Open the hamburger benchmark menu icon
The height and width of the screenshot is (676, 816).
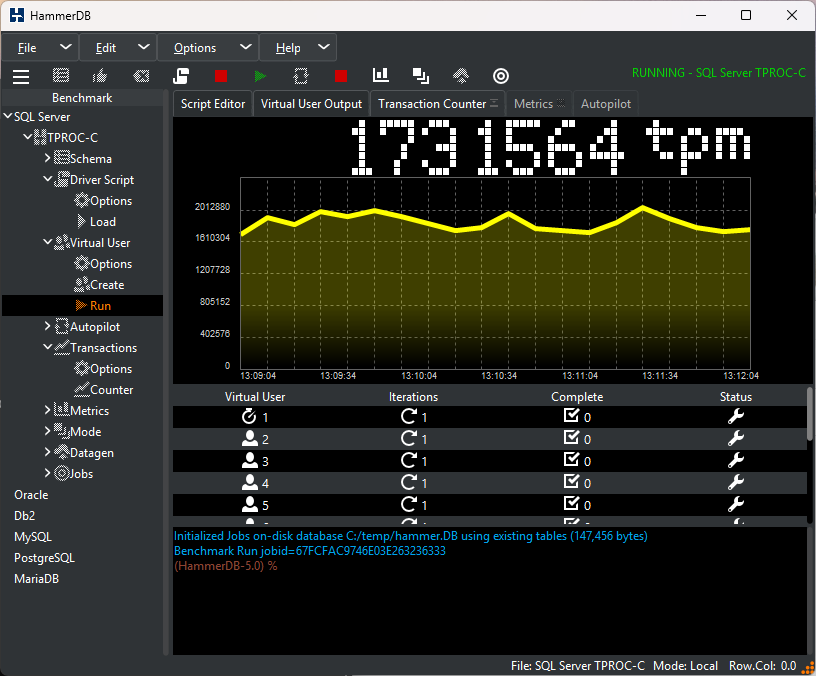click(x=21, y=76)
